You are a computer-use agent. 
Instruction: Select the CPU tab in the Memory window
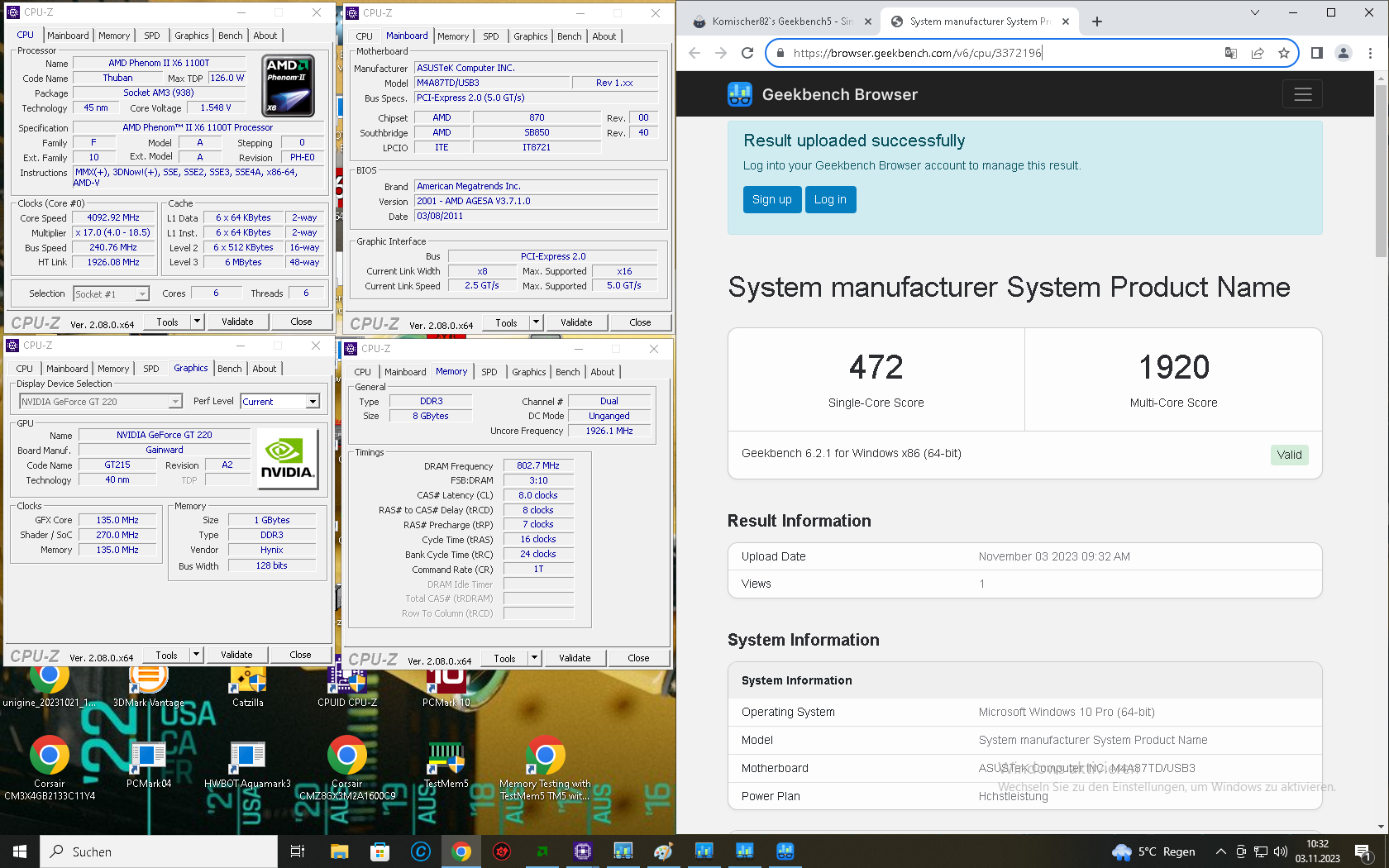363,372
